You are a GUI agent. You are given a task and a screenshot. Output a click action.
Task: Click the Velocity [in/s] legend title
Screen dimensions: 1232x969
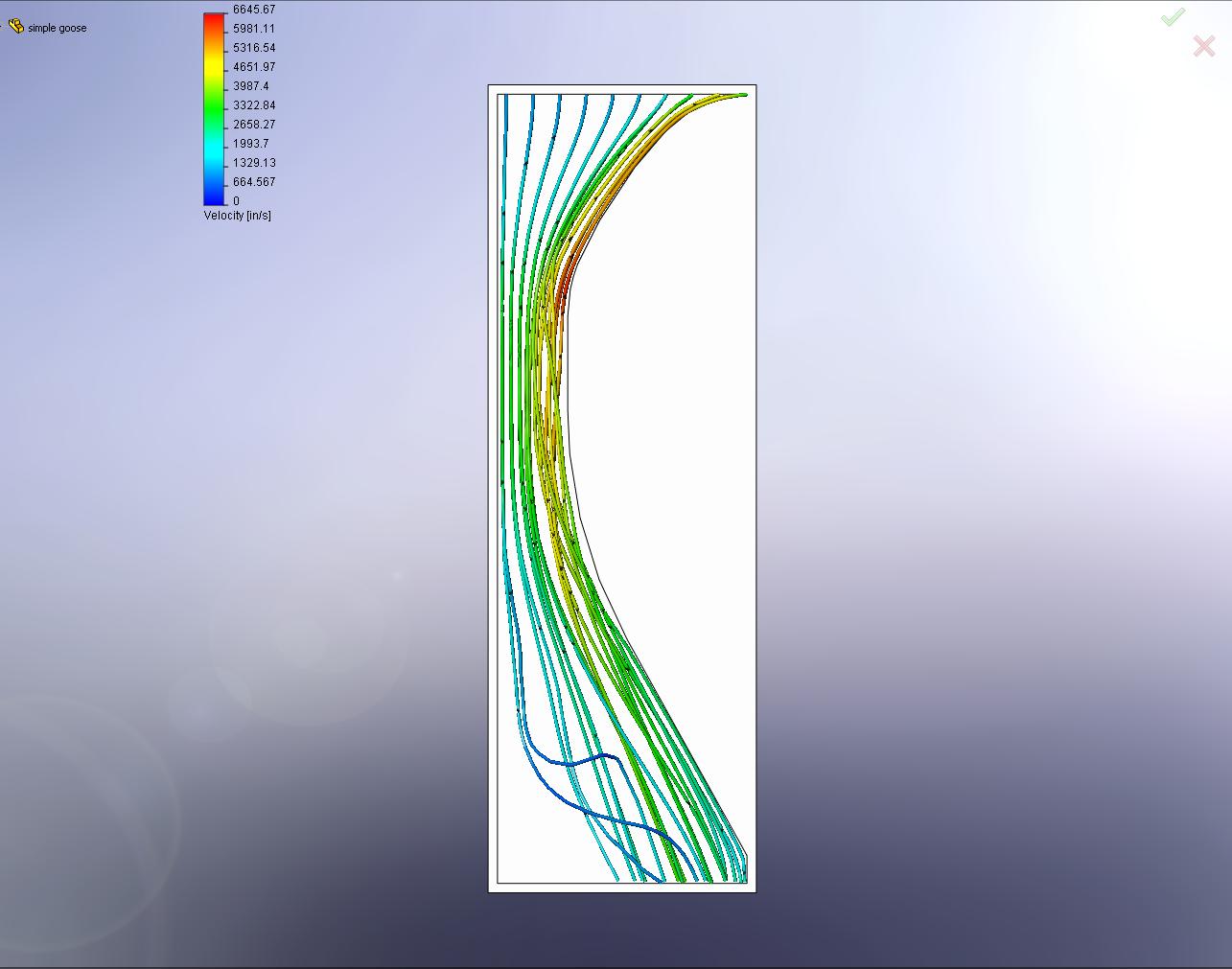pos(237,216)
